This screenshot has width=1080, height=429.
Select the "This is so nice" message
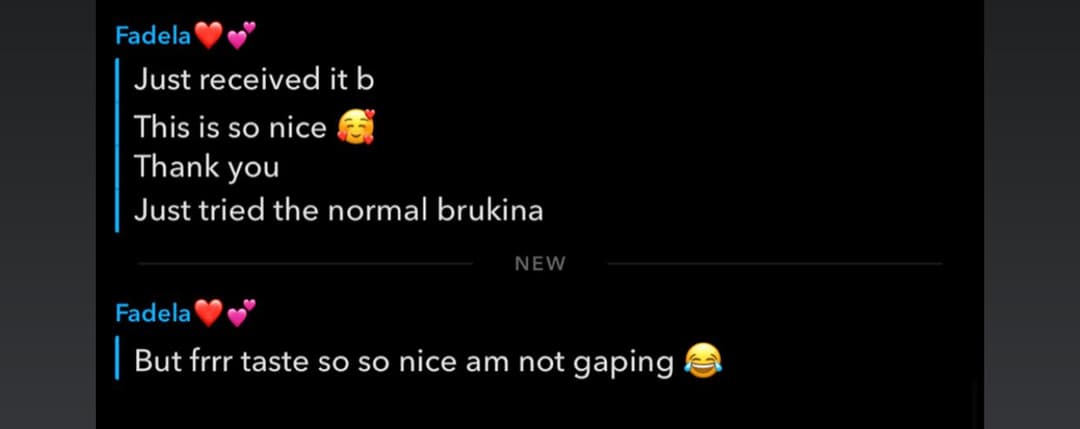coord(254,127)
